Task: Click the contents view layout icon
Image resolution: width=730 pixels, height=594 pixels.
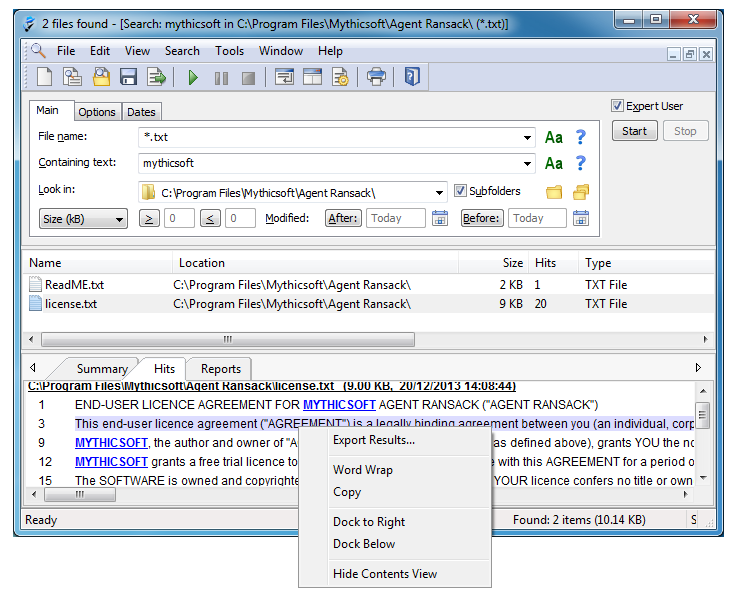Action: point(312,77)
